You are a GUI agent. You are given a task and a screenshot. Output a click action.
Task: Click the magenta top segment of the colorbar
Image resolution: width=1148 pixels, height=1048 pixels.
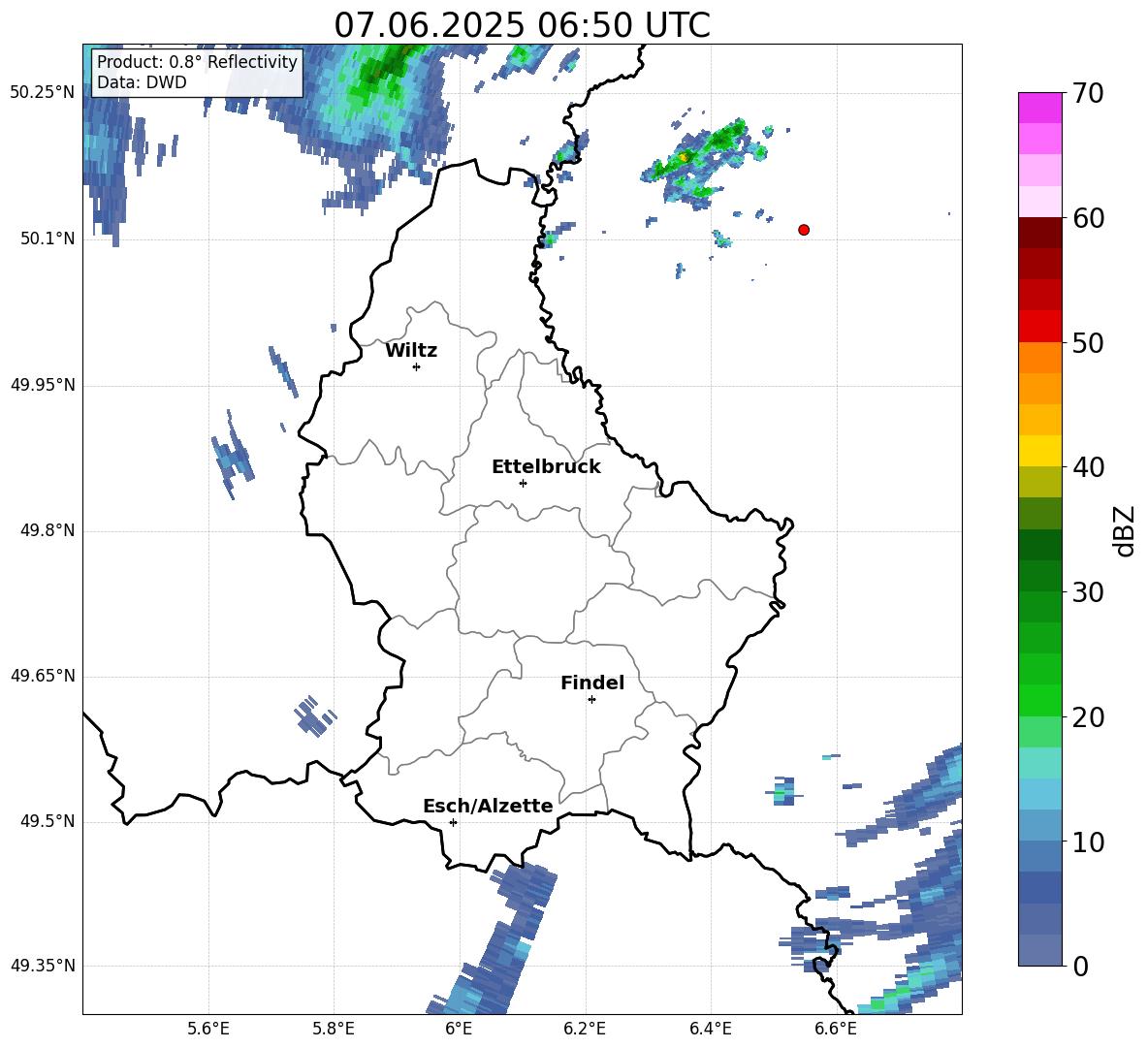click(x=1039, y=108)
